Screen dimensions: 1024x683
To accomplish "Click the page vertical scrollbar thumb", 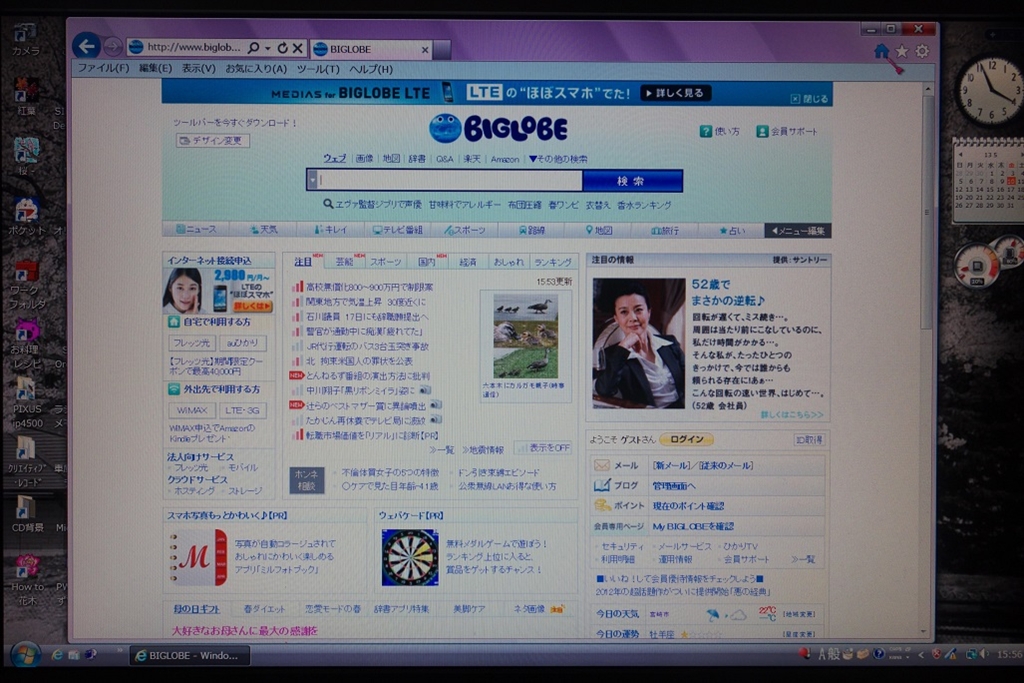I will click(x=926, y=212).
